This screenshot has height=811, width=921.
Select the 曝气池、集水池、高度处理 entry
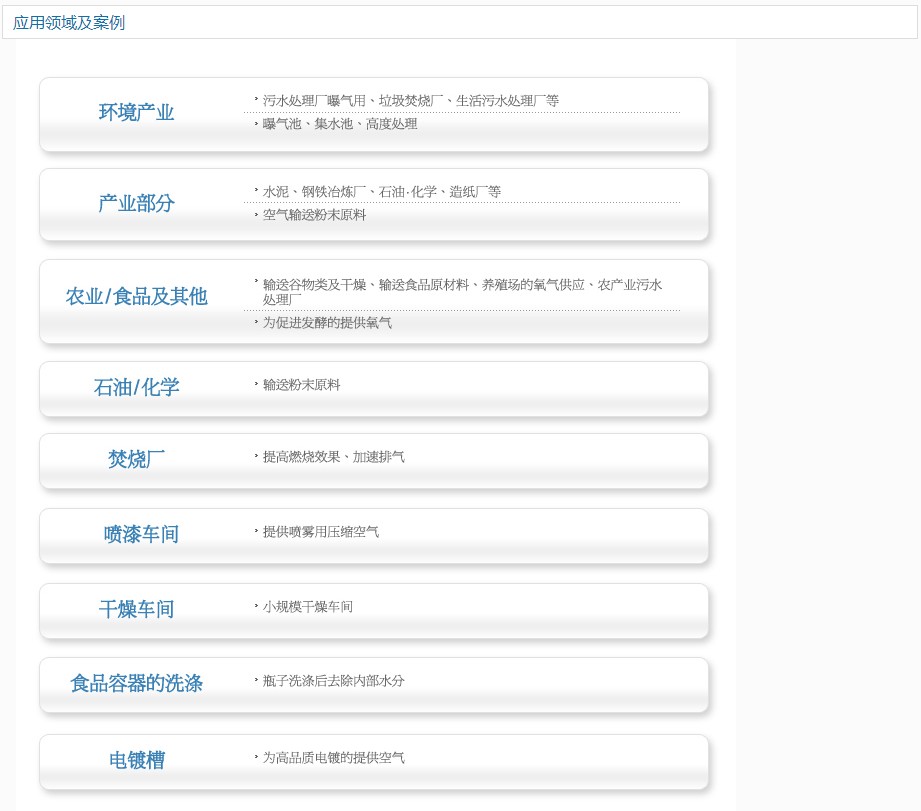point(340,124)
